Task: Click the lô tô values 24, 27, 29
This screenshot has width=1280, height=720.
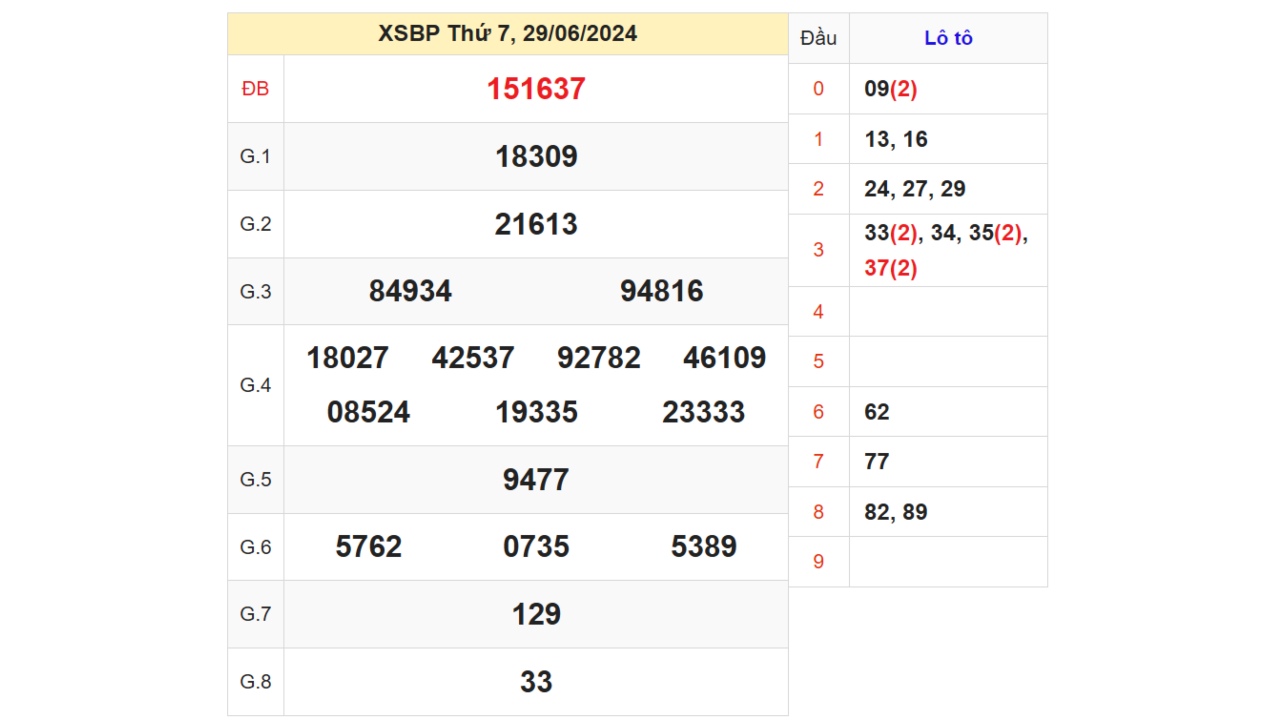Action: [x=915, y=189]
